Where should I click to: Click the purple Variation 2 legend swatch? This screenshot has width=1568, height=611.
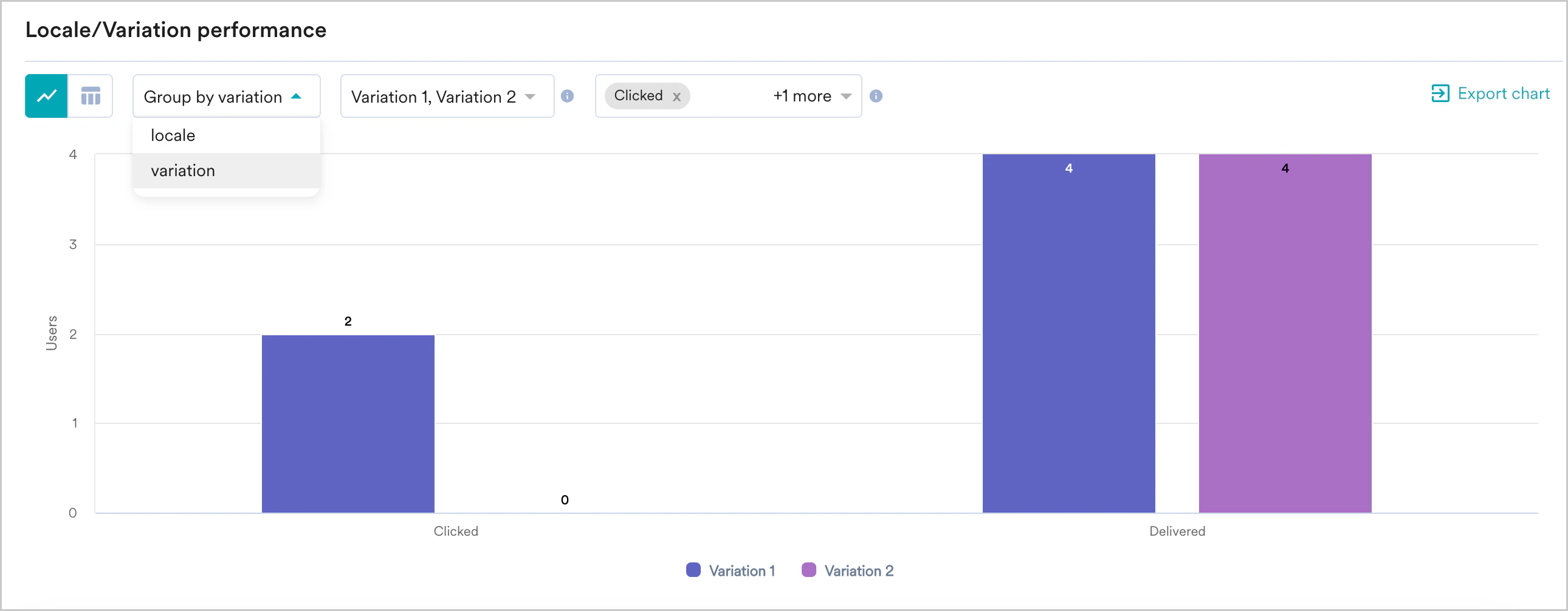click(x=808, y=570)
